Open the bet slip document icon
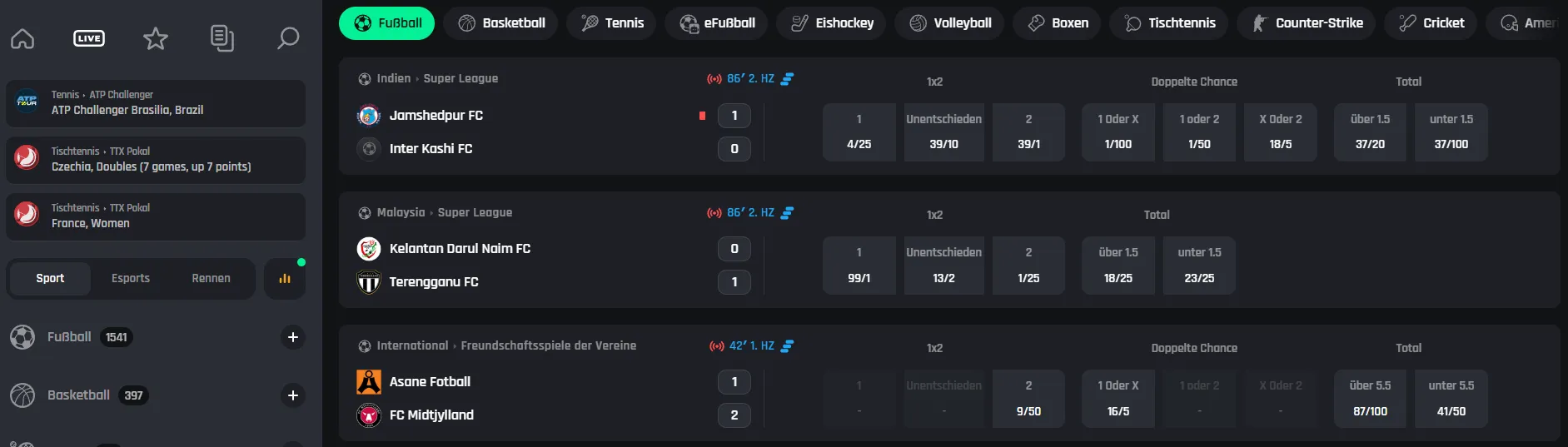Screen dimensions: 1568x447 [222, 38]
